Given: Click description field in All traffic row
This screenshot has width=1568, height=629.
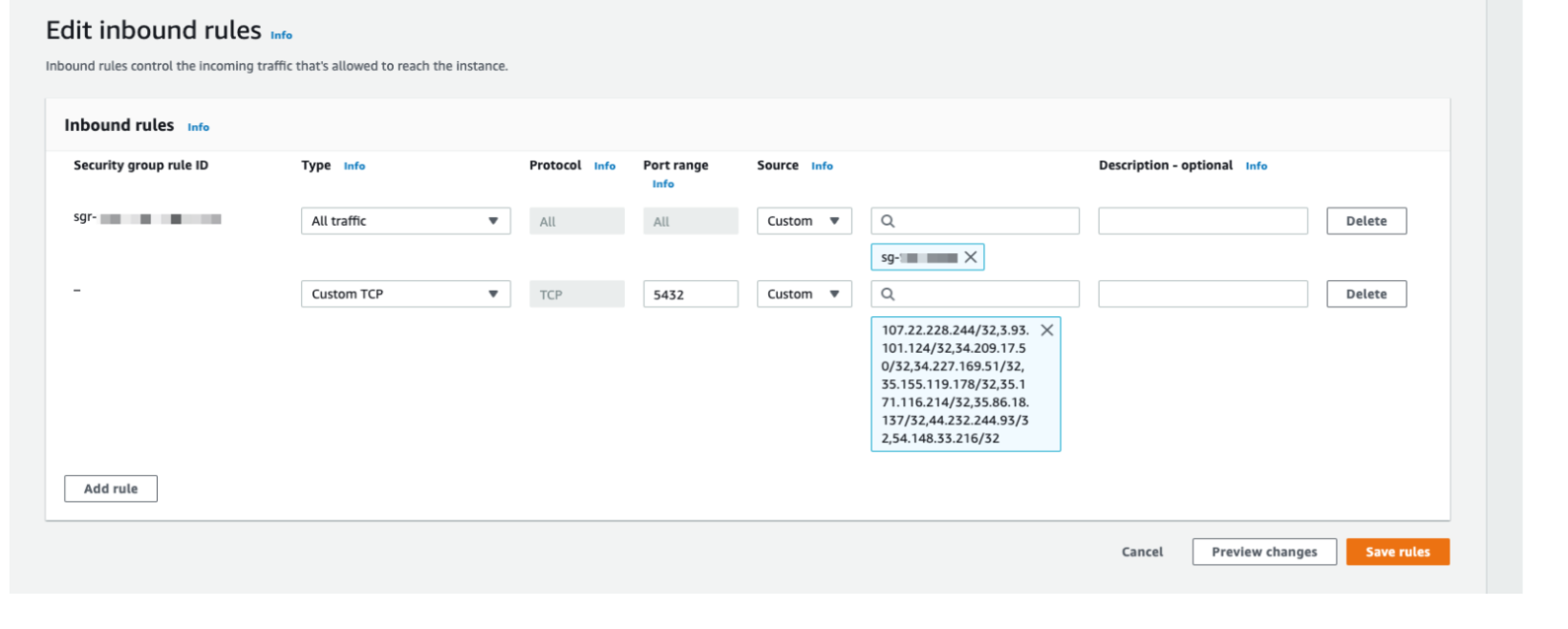Looking at the screenshot, I should coord(1202,221).
